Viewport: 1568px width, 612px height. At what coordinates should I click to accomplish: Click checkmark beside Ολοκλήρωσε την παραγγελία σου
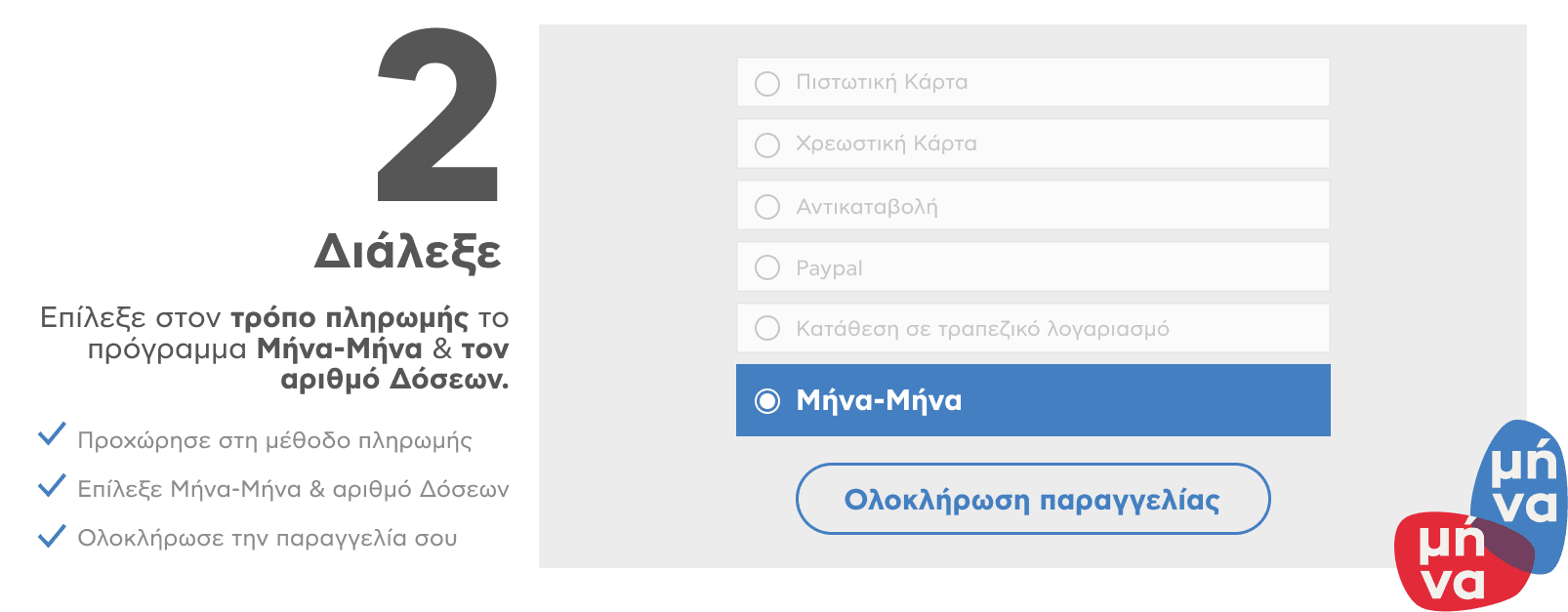click(x=51, y=535)
